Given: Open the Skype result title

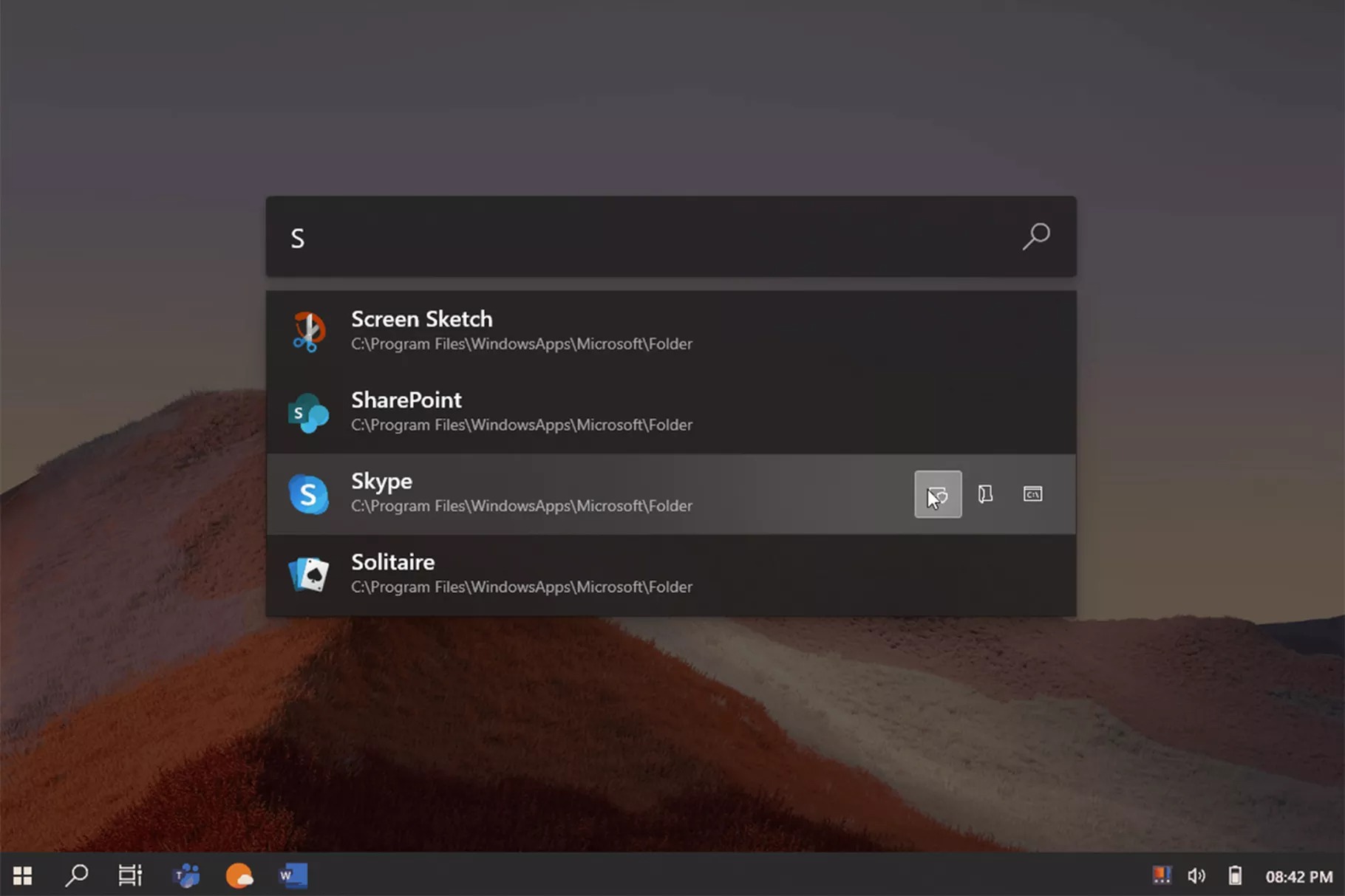Looking at the screenshot, I should (x=381, y=482).
